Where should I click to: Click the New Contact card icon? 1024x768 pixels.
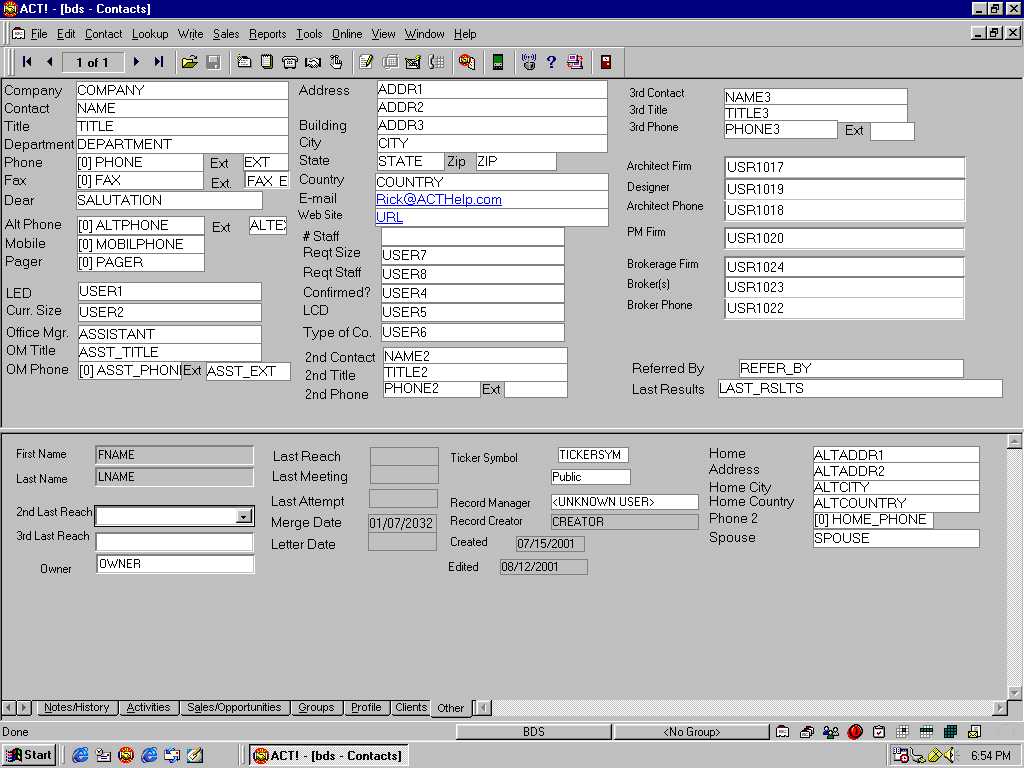[x=244, y=62]
